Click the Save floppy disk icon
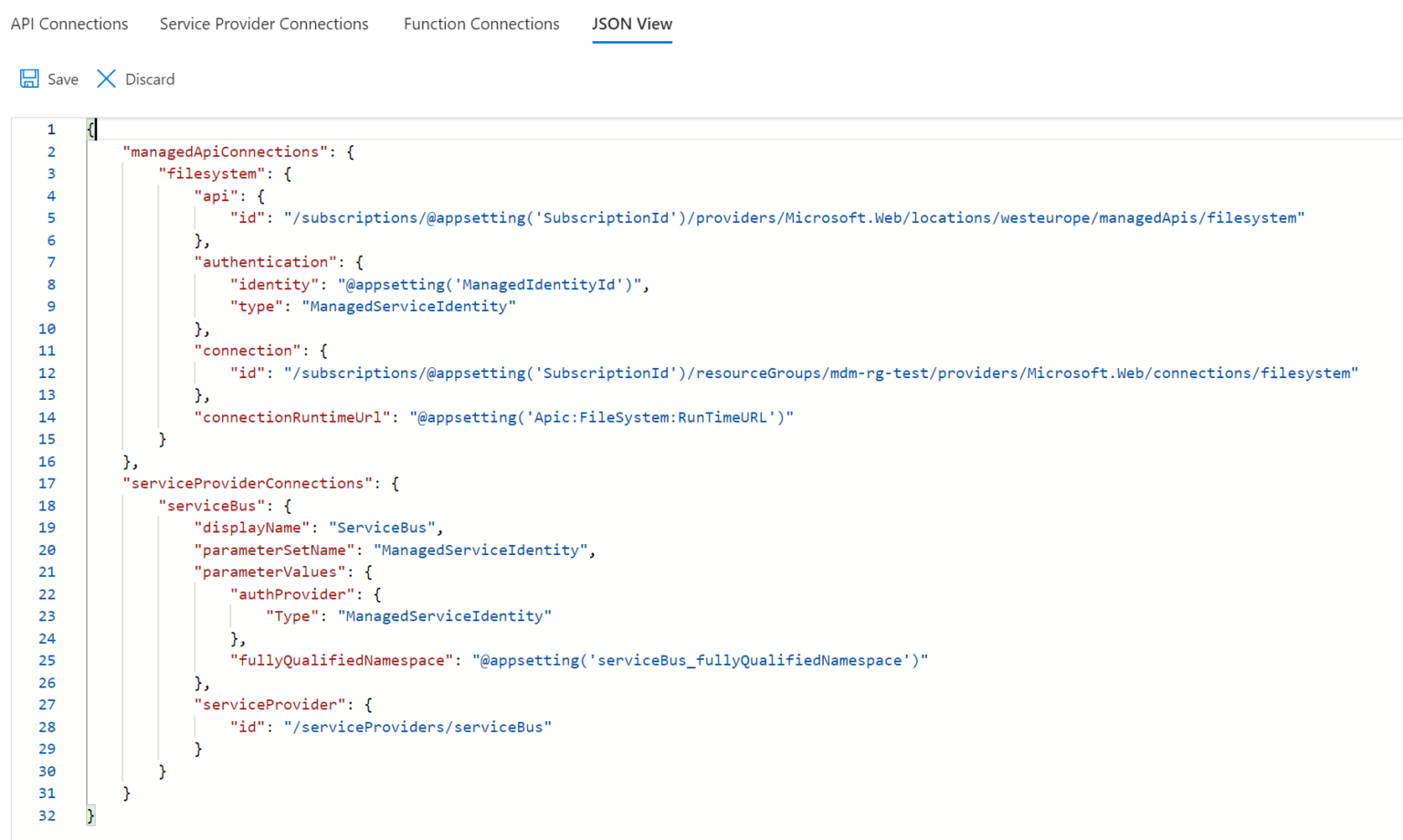The width and height of the screenshot is (1403, 840). (x=29, y=79)
